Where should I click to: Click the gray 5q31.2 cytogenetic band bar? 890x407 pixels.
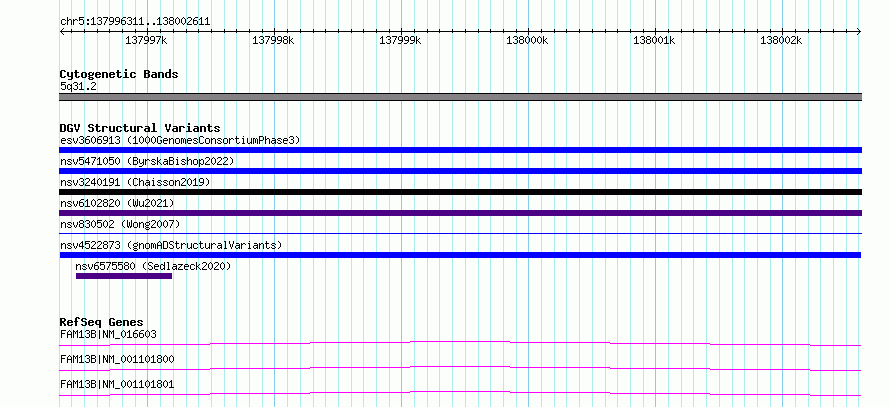(460, 97)
